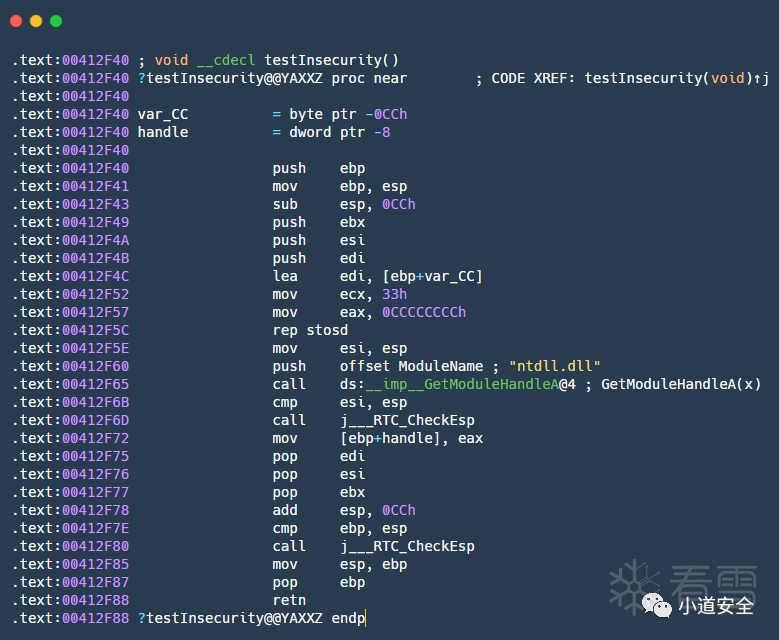Viewport: 779px width, 640px height.
Task: Select the 0CCCCCCCCh constant value
Action: pos(424,312)
